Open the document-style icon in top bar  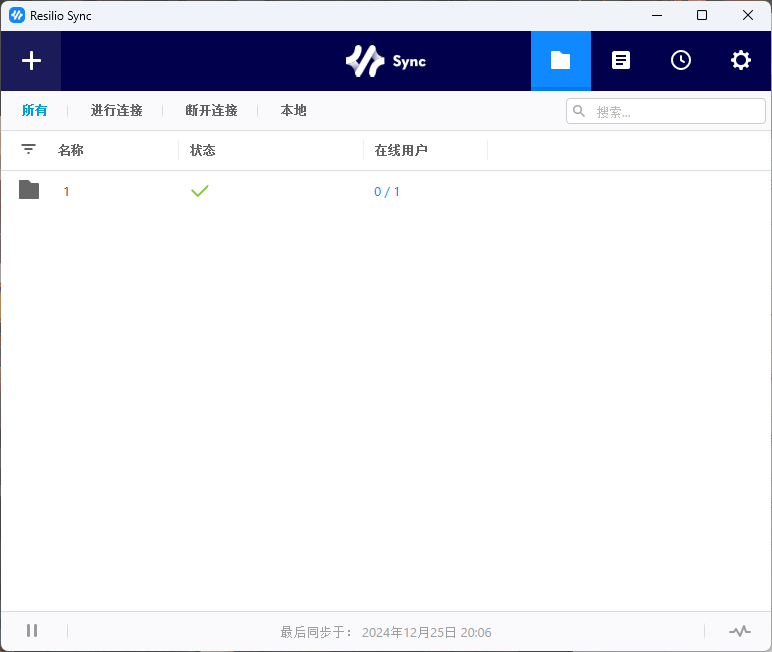coord(621,61)
